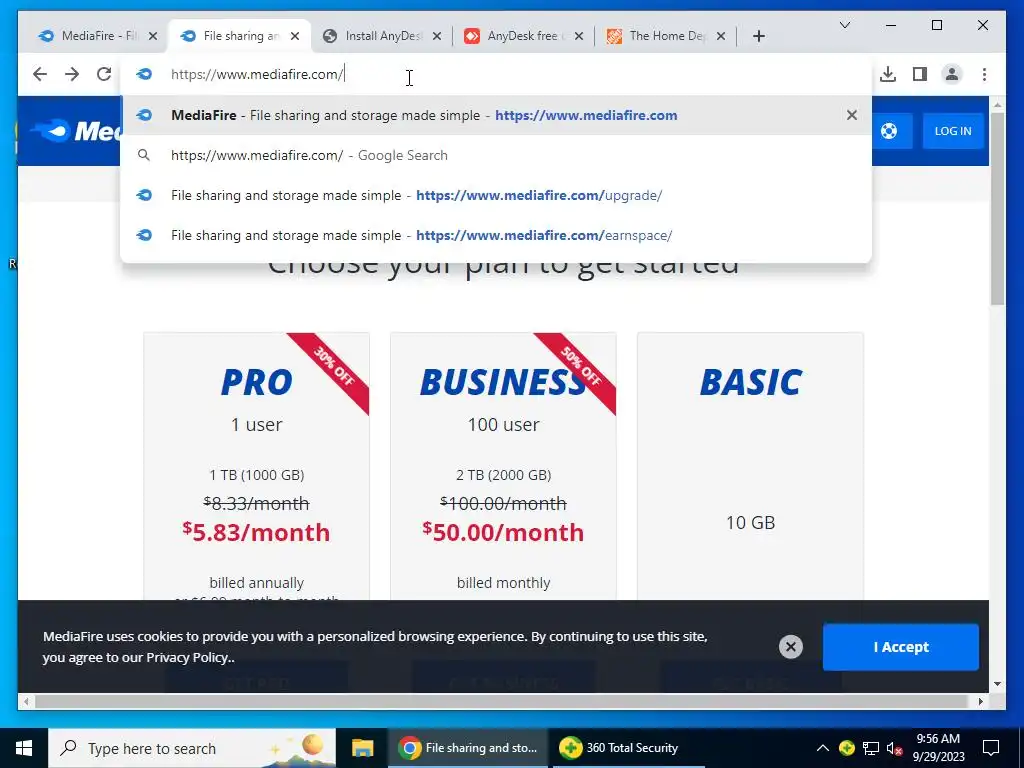The width and height of the screenshot is (1024, 768).
Task: Close the Install AnyDesk tab
Action: pos(437,37)
